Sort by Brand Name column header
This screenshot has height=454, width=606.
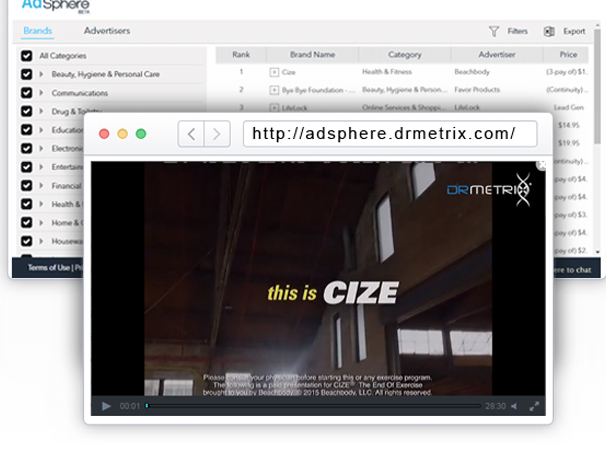point(312,55)
